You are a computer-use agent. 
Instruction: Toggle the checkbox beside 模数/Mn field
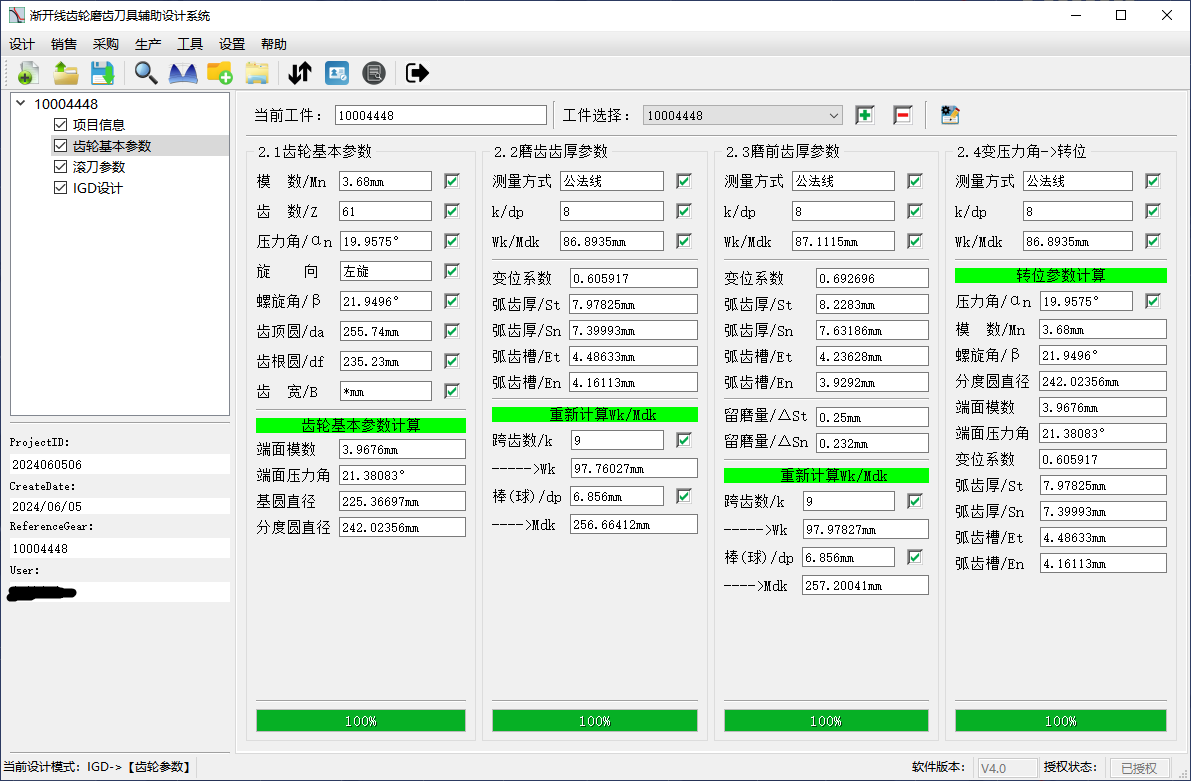(452, 181)
